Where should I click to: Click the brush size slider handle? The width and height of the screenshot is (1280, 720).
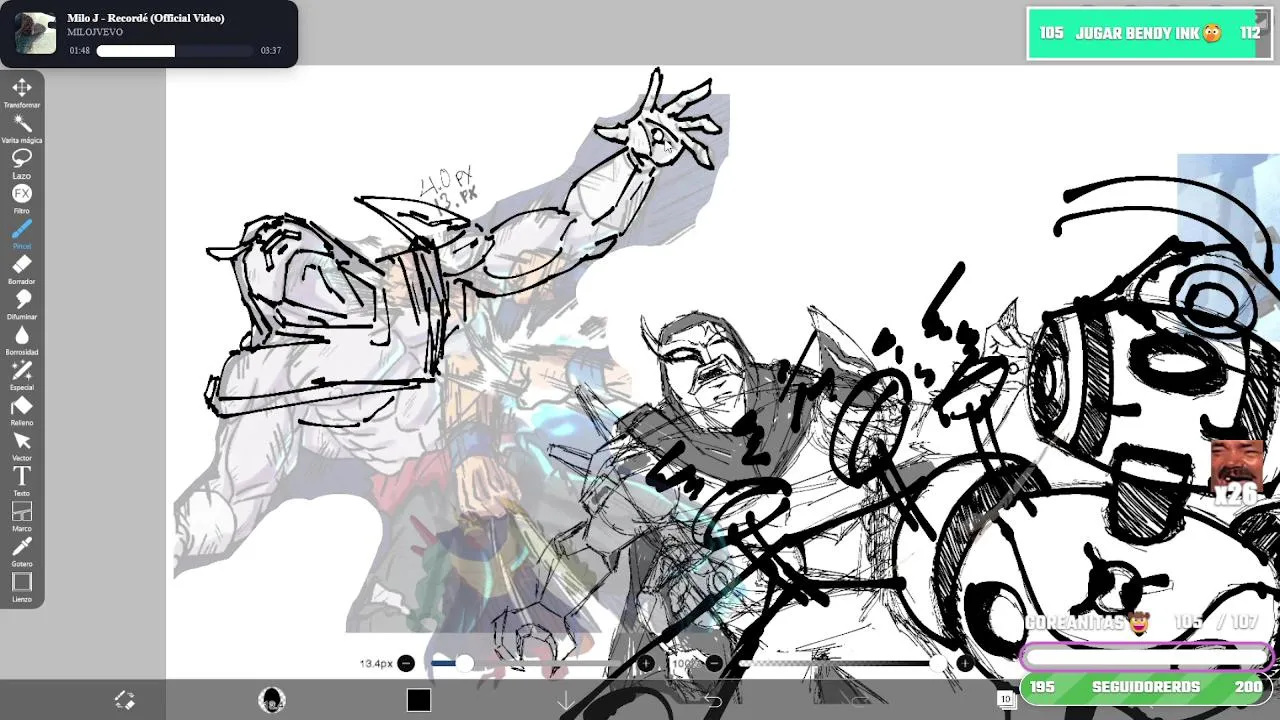465,663
